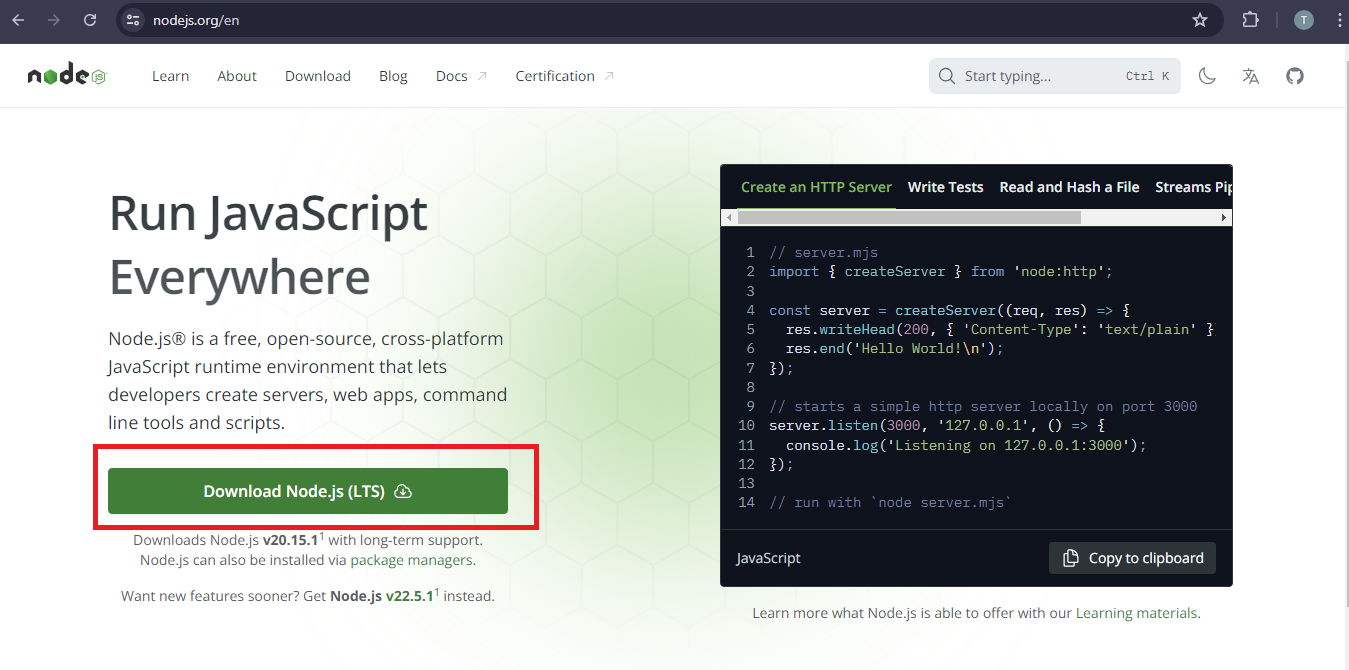Screen dimensions: 1349x670
Task: Click the browser back arrow
Action: (18, 20)
